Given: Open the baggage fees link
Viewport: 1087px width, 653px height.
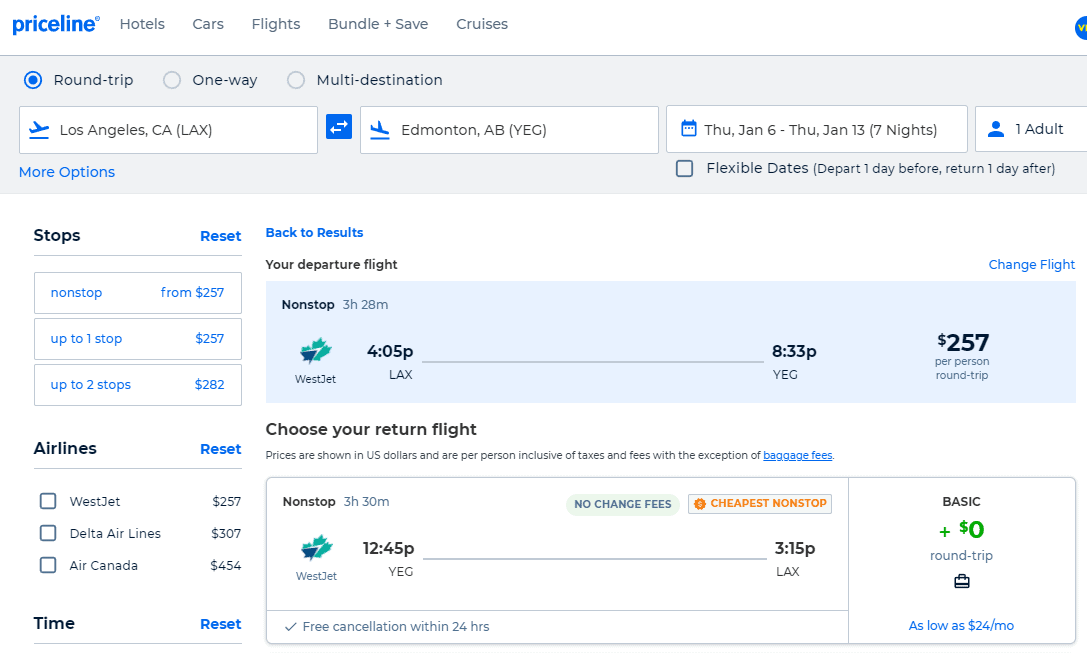Looking at the screenshot, I should (797, 454).
